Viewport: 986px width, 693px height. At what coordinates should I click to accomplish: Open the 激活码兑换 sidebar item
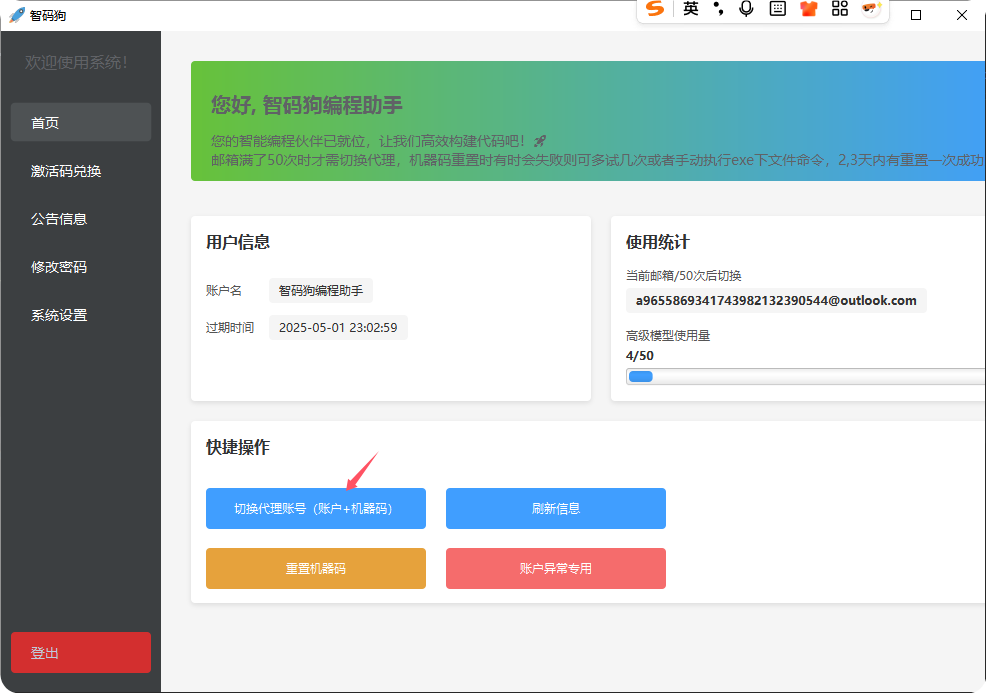(x=81, y=171)
